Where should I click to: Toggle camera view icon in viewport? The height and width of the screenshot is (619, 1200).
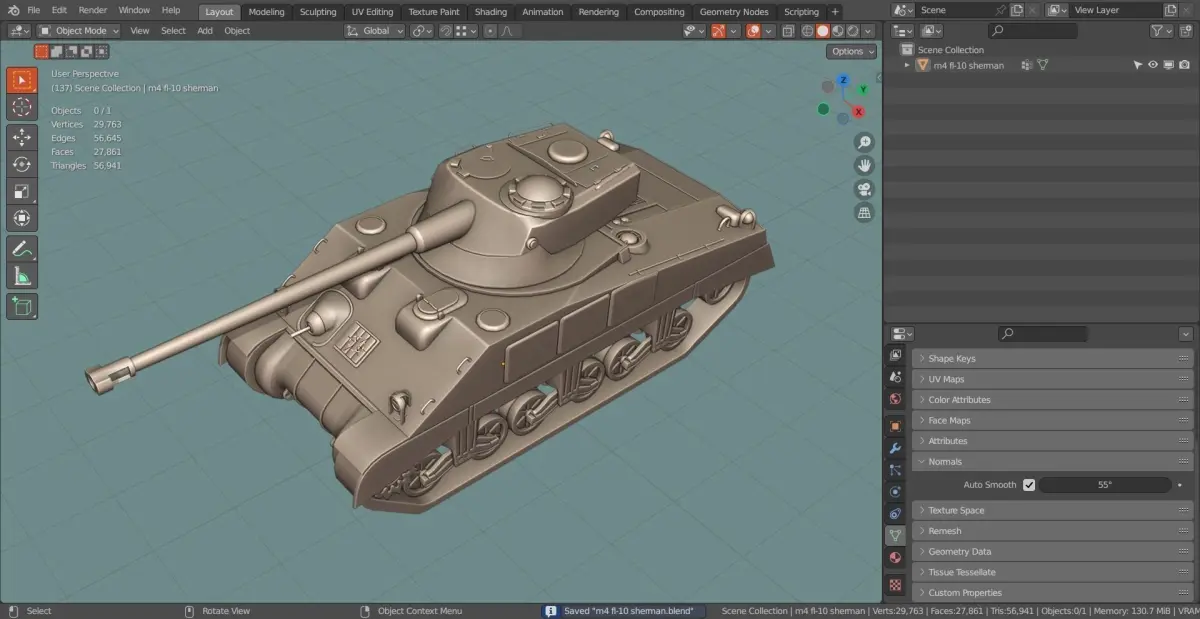[865, 189]
